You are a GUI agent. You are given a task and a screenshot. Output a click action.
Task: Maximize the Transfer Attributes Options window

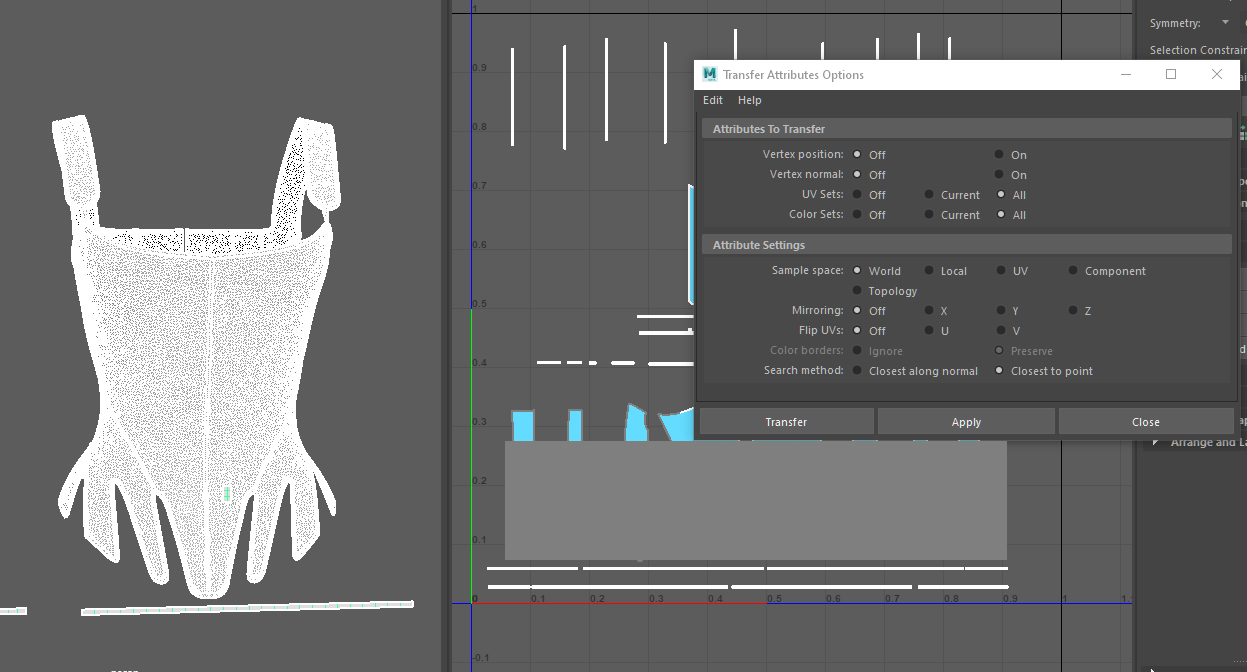1171,74
